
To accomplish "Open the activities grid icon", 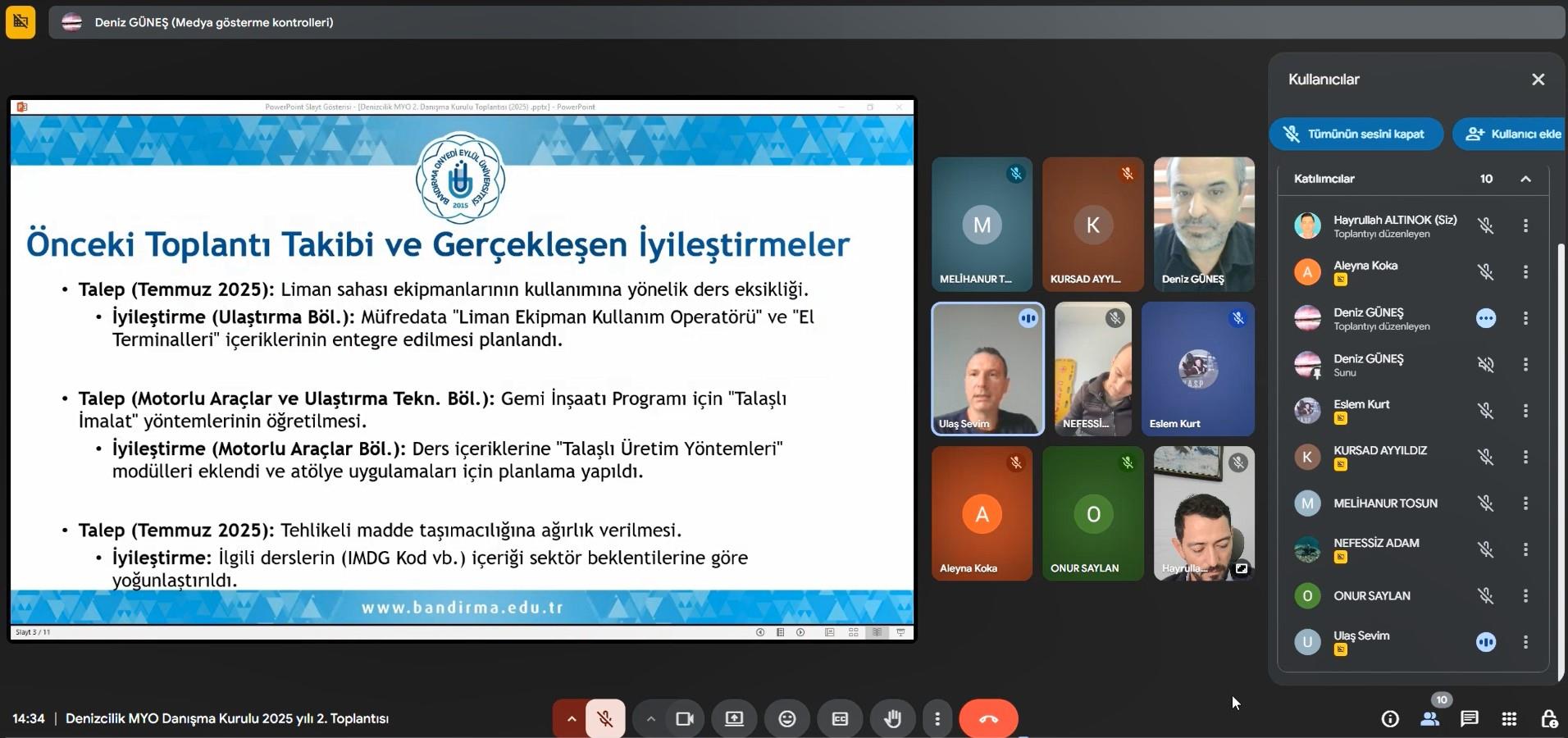I will click(x=1509, y=719).
